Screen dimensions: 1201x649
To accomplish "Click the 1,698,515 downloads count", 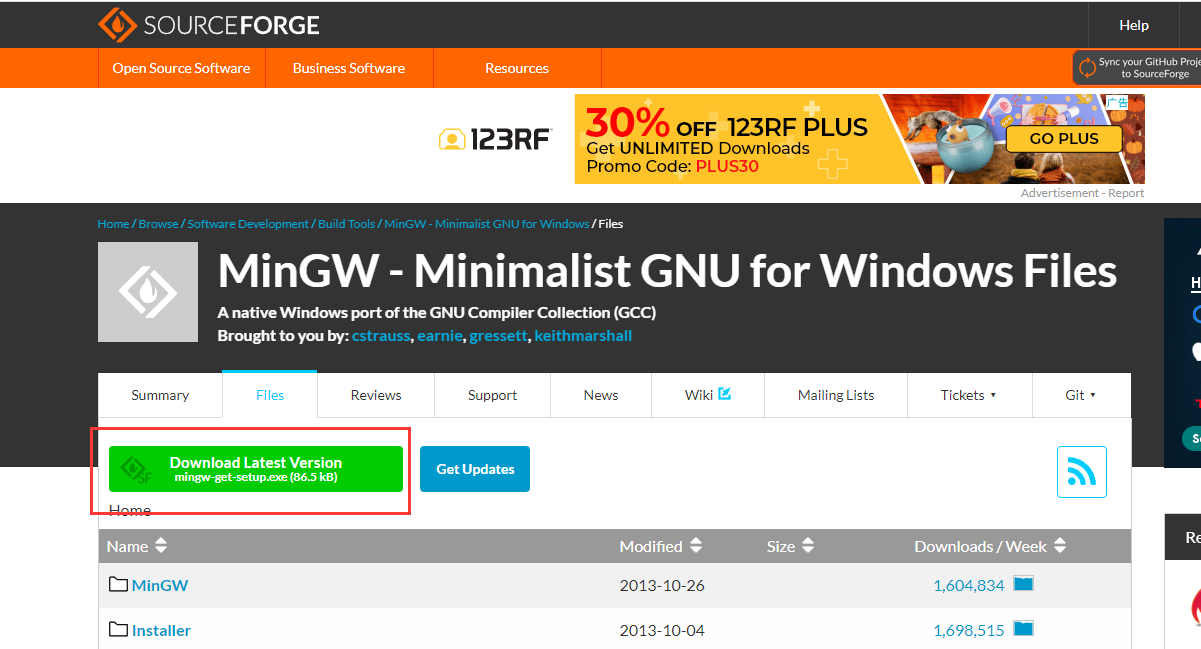I will click(x=969, y=630).
